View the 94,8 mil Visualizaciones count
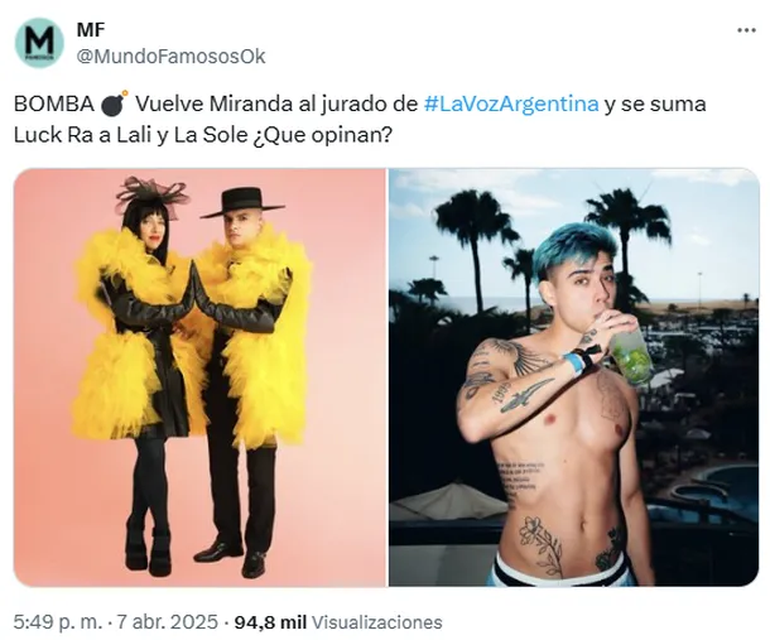The height and width of the screenshot is (640, 770). [338, 622]
